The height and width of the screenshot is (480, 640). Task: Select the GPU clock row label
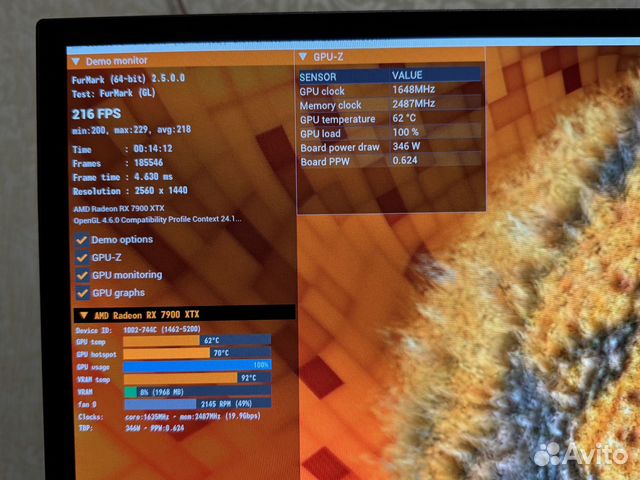pyautogui.click(x=322, y=91)
